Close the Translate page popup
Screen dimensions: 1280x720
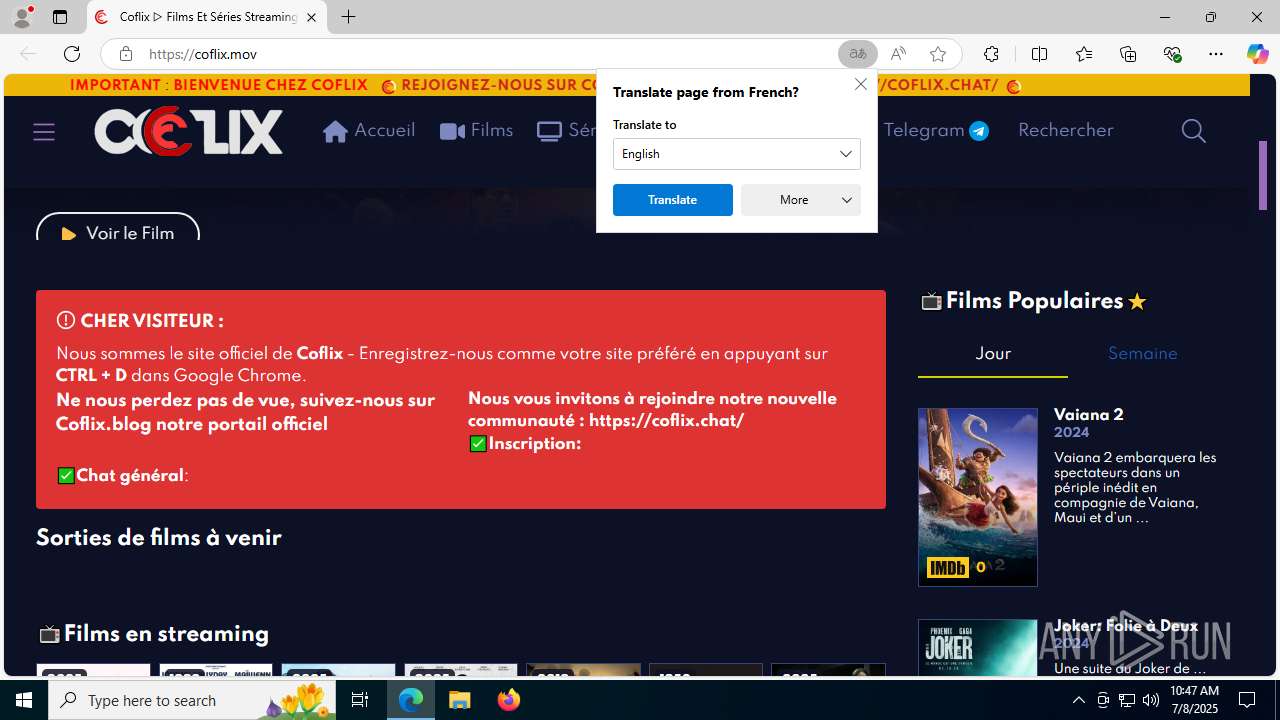pyautogui.click(x=860, y=84)
